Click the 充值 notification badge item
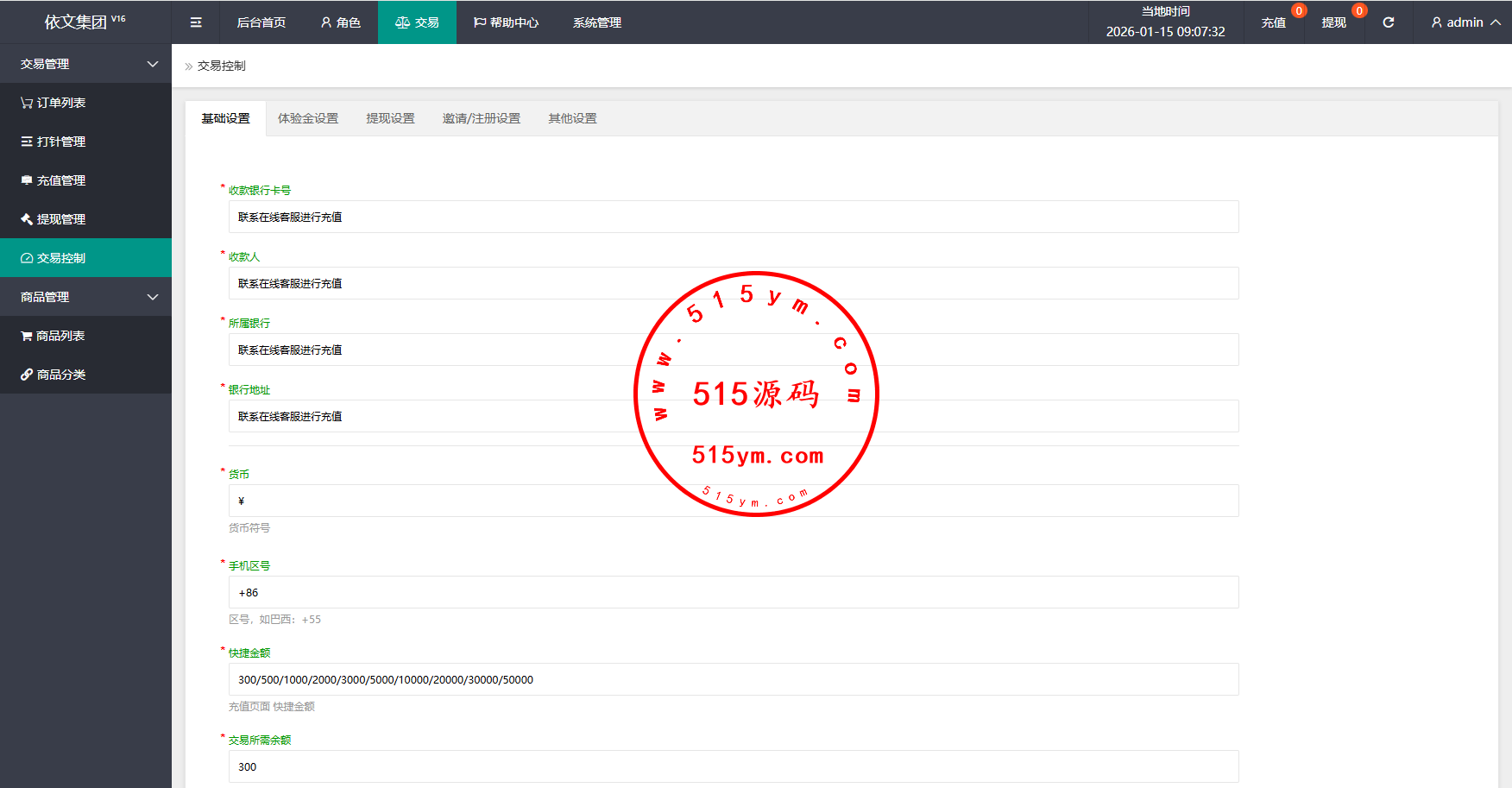The height and width of the screenshot is (788, 1512). coord(1274,22)
